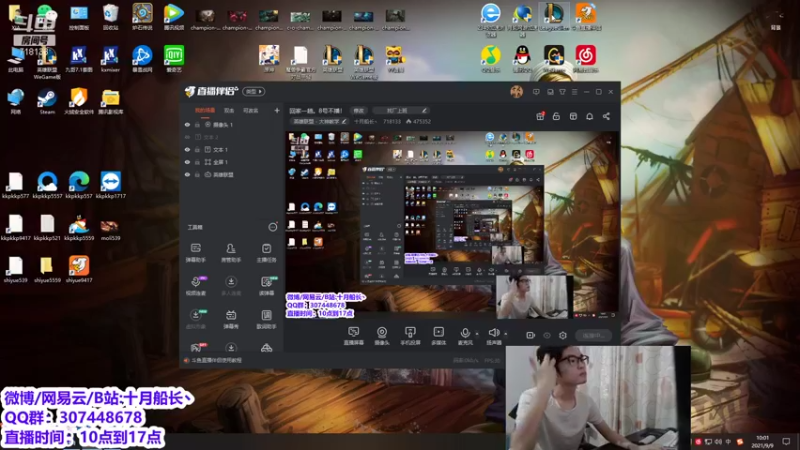The image size is (800, 450).
Task: Add a 多媒体 media source
Action: click(x=438, y=336)
